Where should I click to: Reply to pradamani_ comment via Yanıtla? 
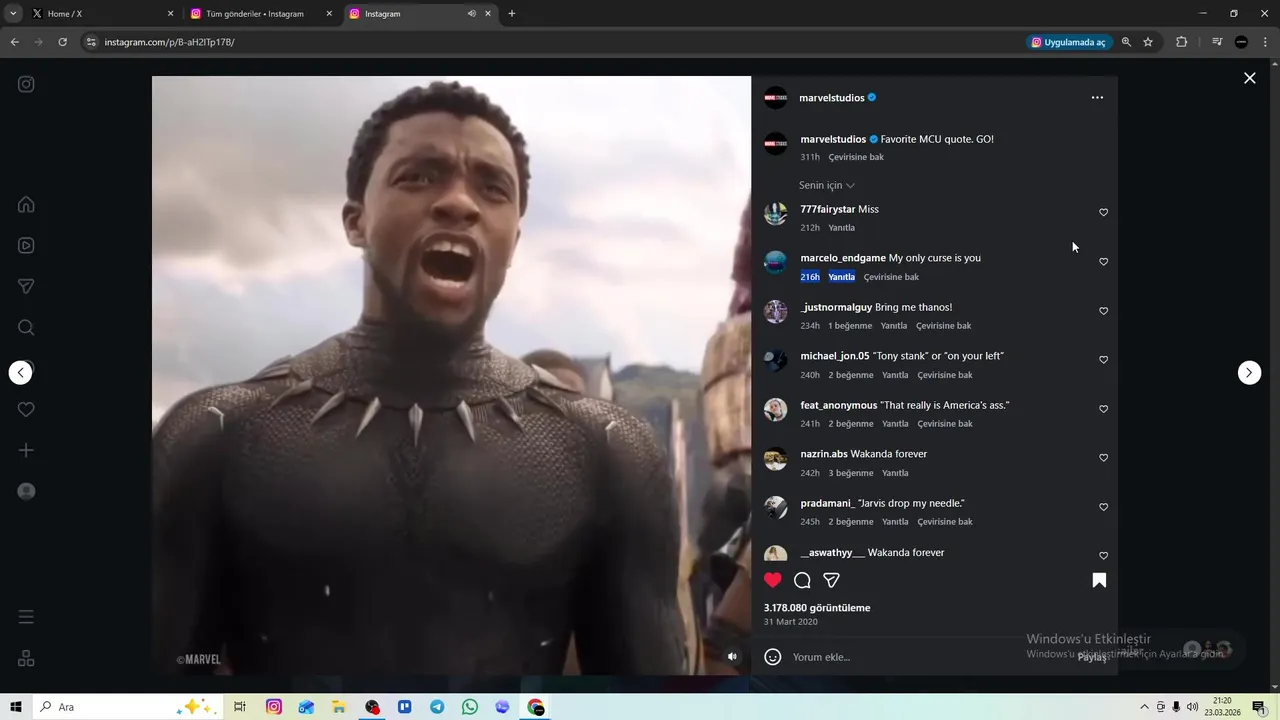tap(895, 522)
